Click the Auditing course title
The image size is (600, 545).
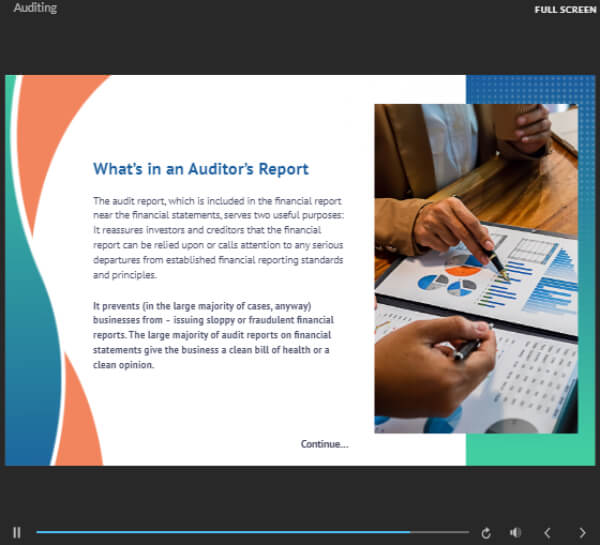pyautogui.click(x=35, y=8)
